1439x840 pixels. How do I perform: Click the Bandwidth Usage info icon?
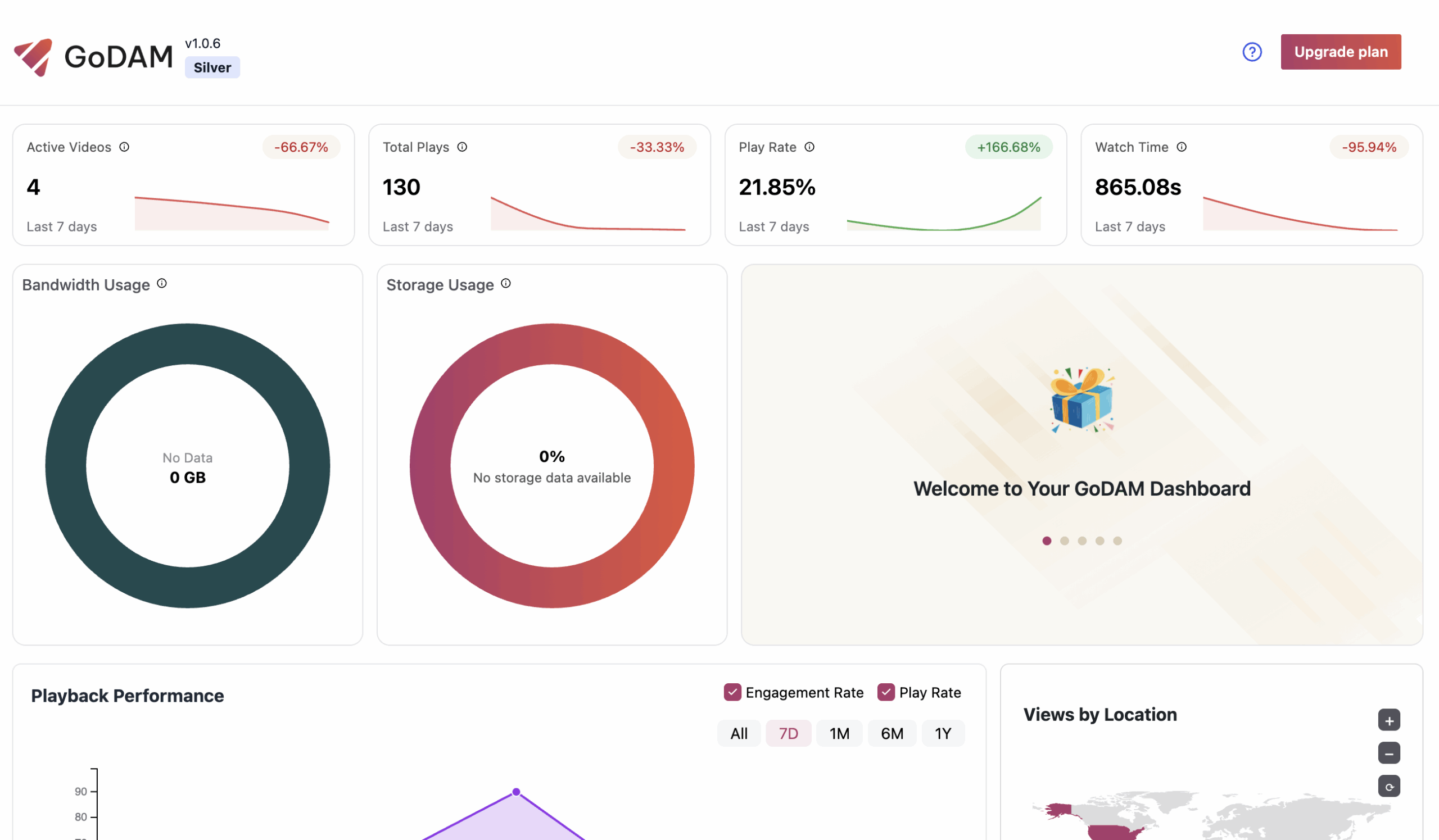tap(162, 284)
